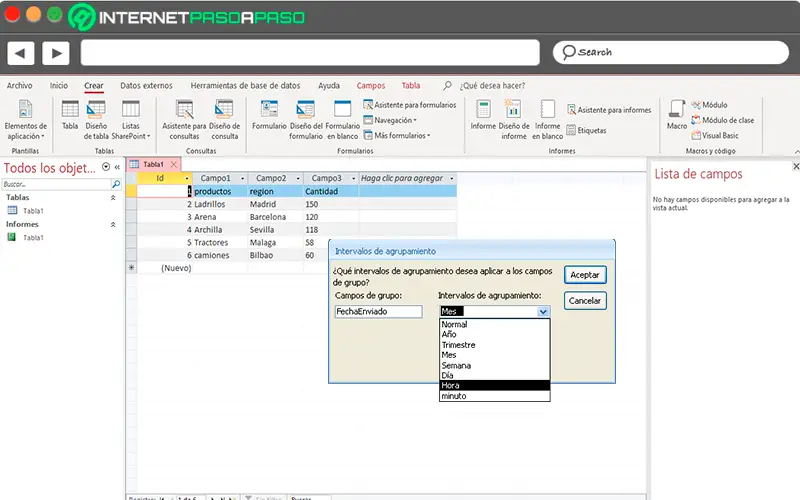Click the Cancelar button in dialog
800x500 pixels.
(585, 300)
